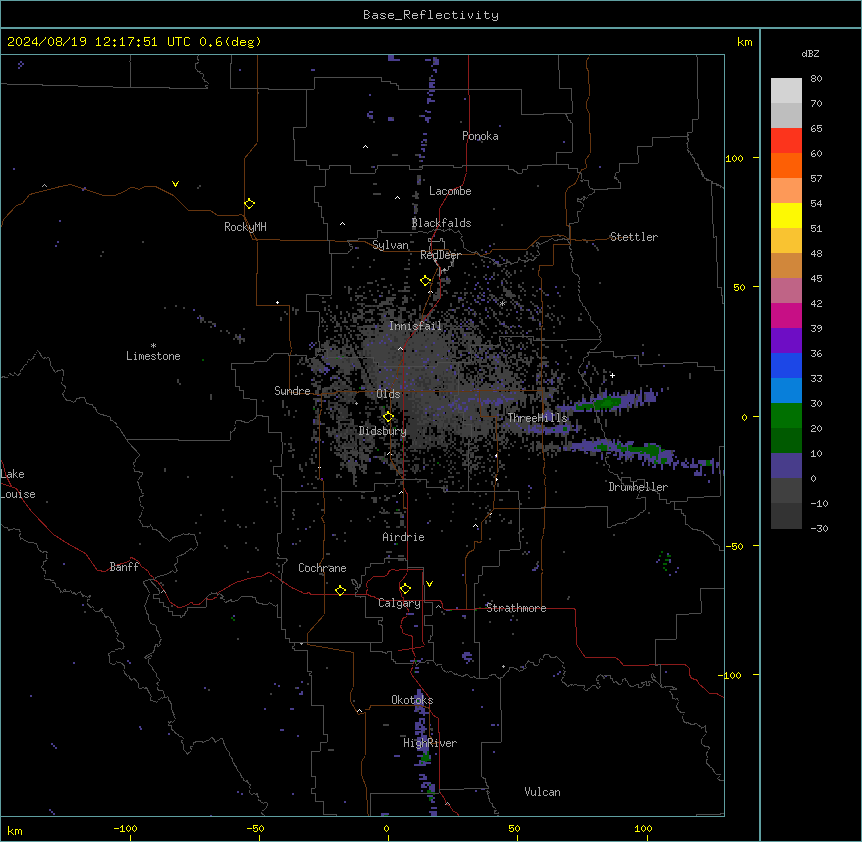The image size is (862, 842).
Task: Select the yellow diamond marker below Cochrane
Action: 340,590
